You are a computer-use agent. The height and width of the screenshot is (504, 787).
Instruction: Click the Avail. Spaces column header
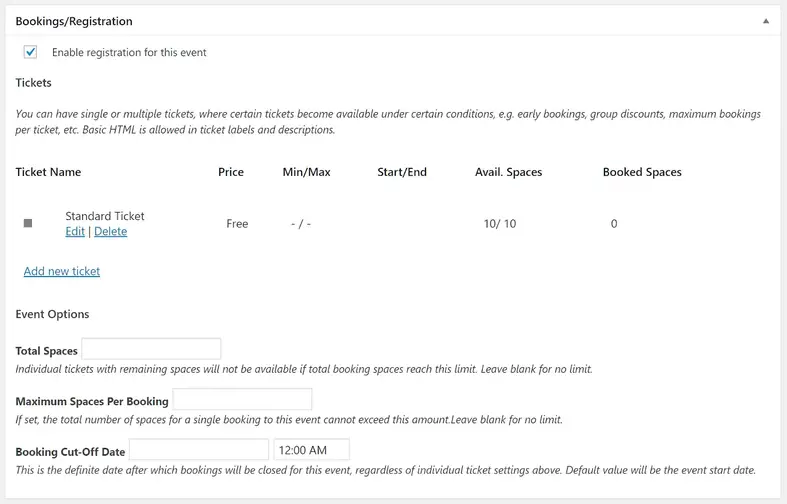coord(508,172)
